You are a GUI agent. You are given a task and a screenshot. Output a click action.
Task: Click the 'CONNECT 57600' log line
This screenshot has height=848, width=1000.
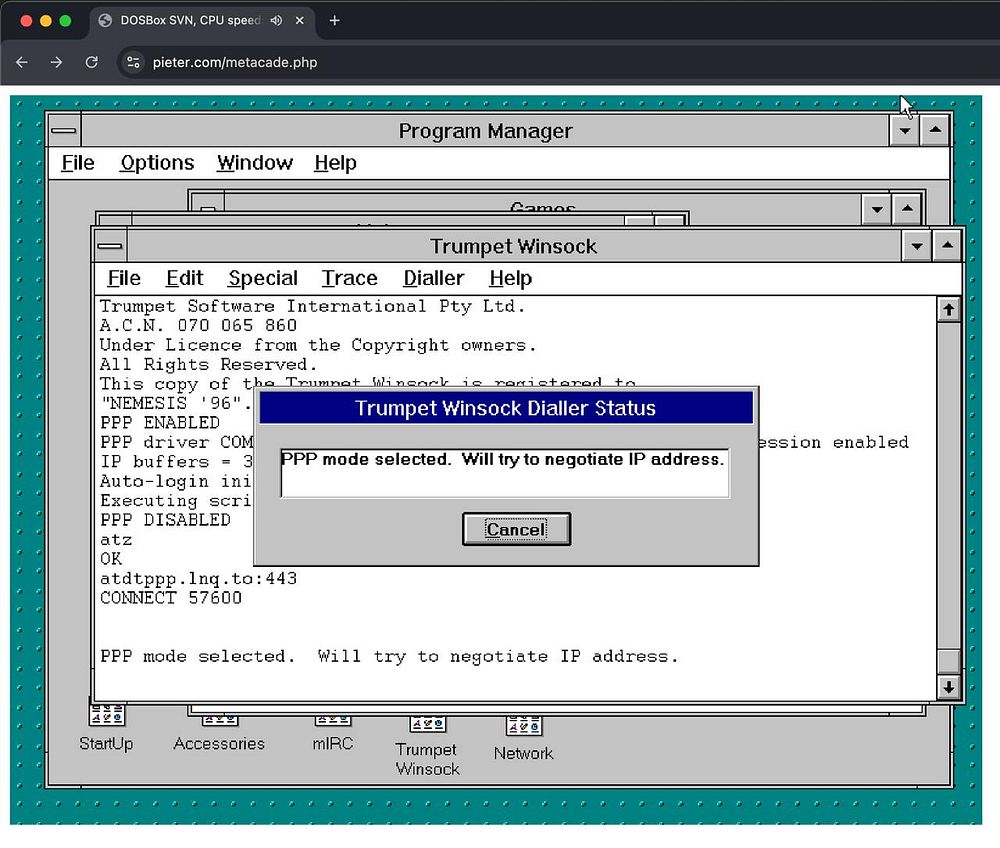171,598
